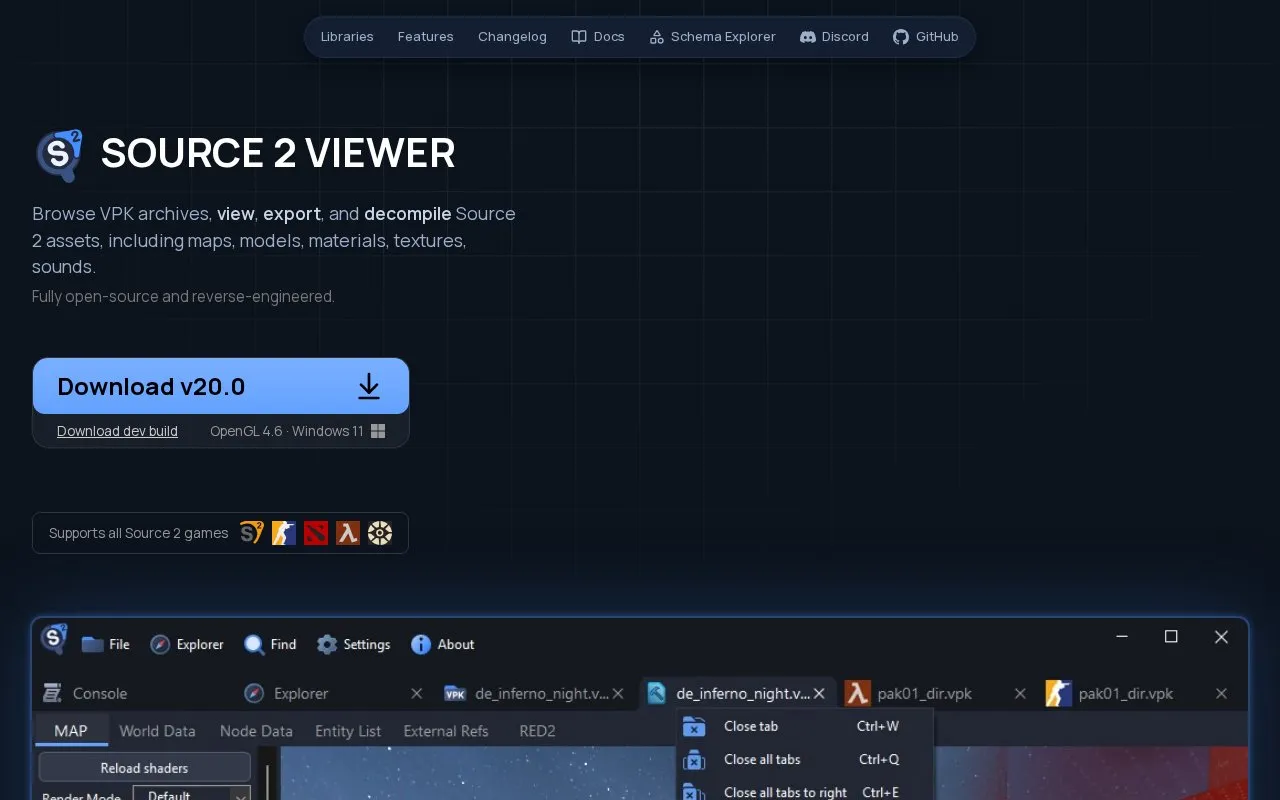Click the Half-Life lambda game icon

(348, 533)
